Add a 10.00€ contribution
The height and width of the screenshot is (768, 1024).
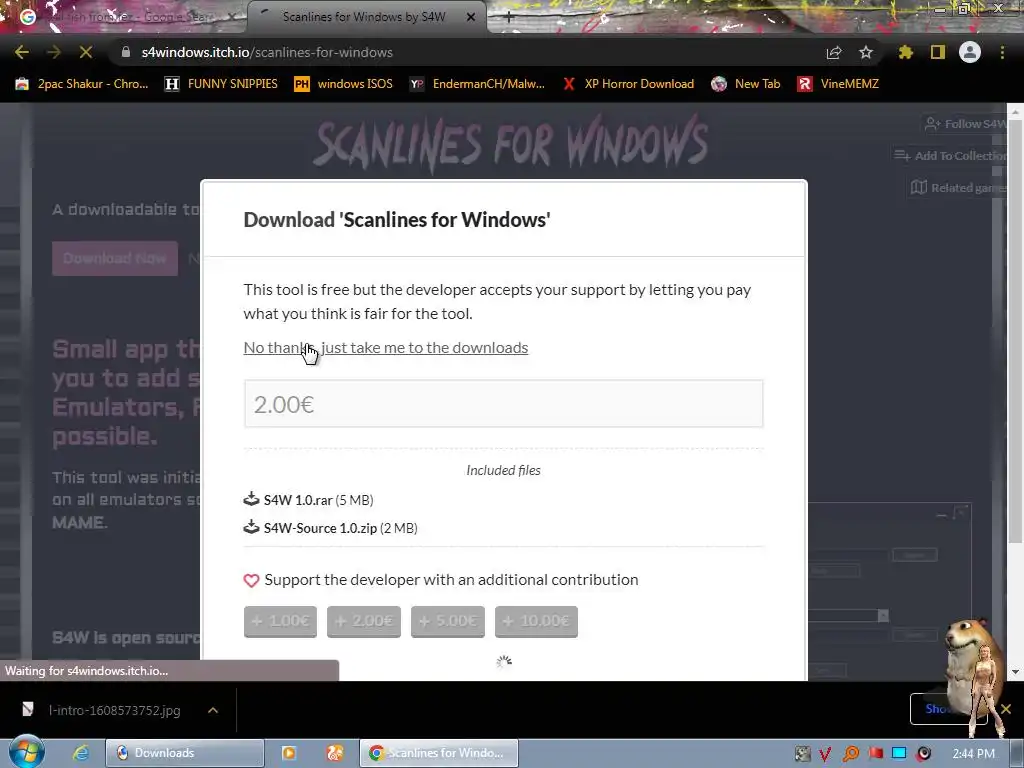536,621
